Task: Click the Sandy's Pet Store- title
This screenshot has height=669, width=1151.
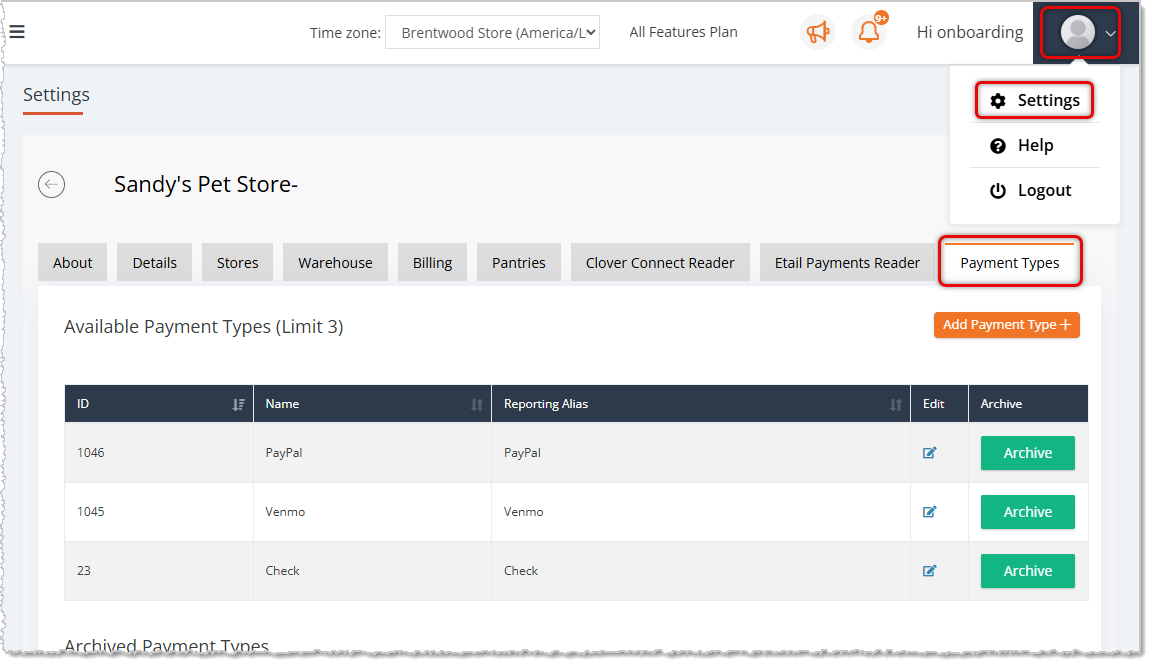Action: tap(206, 184)
